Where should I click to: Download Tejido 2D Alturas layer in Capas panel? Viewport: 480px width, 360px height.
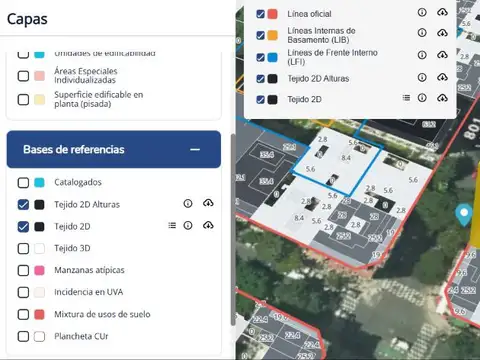tap(208, 203)
